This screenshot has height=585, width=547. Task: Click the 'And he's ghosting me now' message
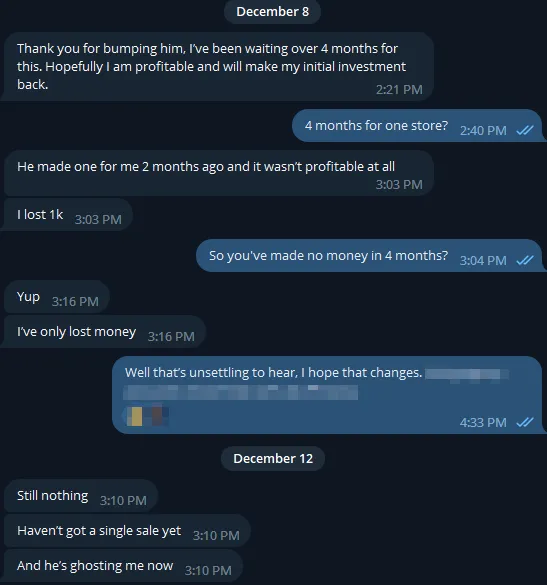[122, 566]
